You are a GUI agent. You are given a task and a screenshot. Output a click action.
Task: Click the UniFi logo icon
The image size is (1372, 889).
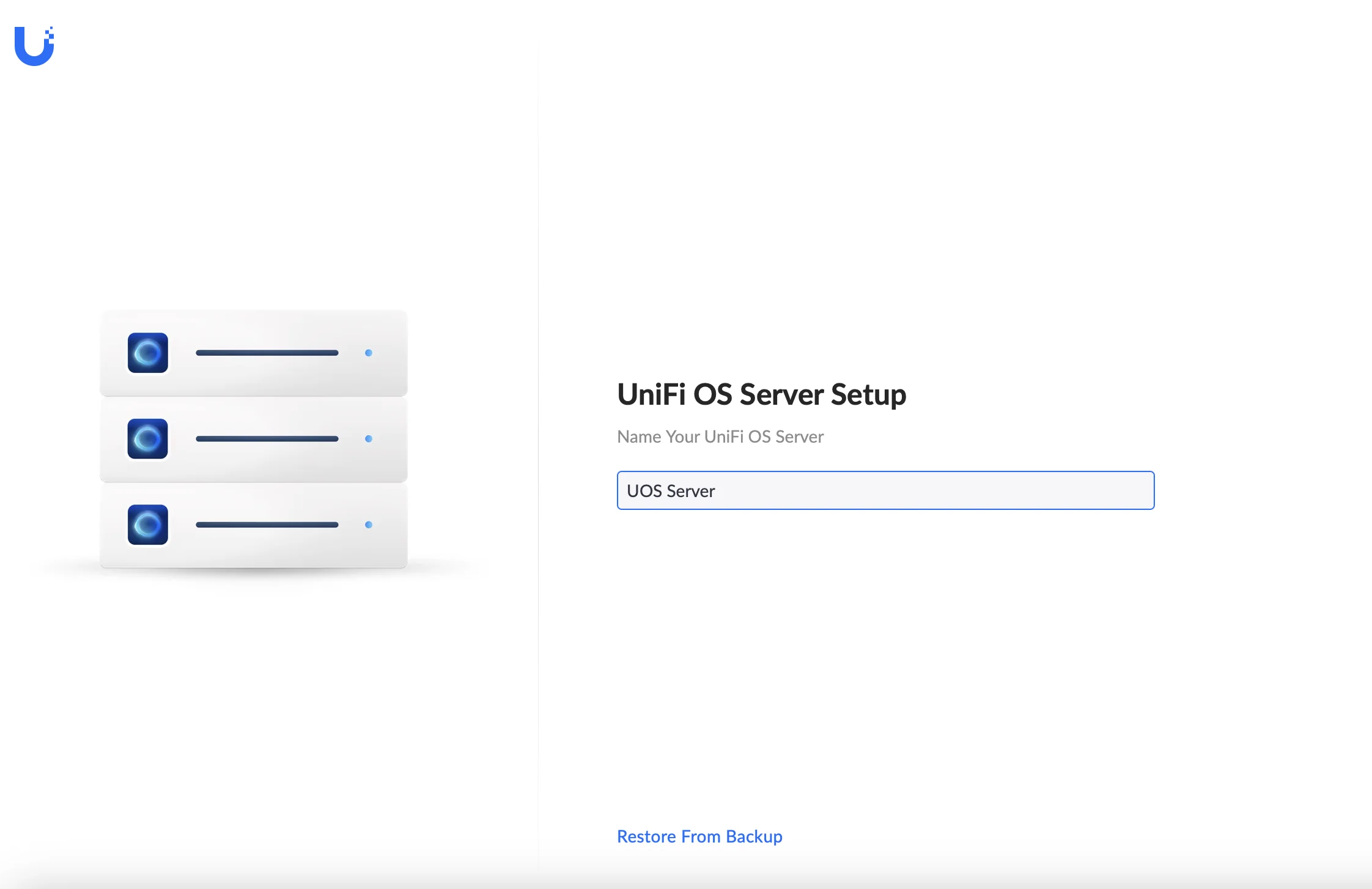34,46
